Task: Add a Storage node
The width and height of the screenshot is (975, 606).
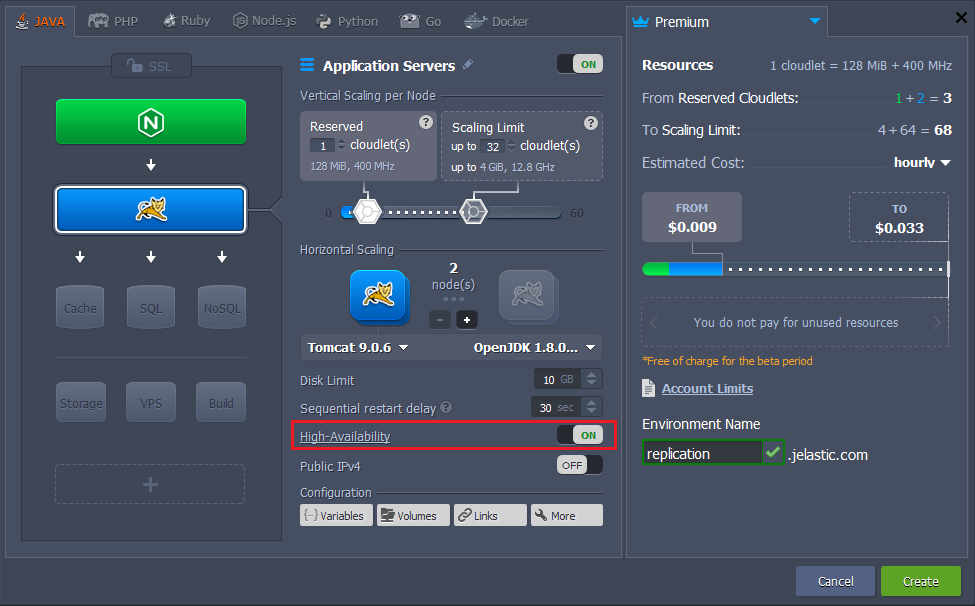Action: point(81,403)
